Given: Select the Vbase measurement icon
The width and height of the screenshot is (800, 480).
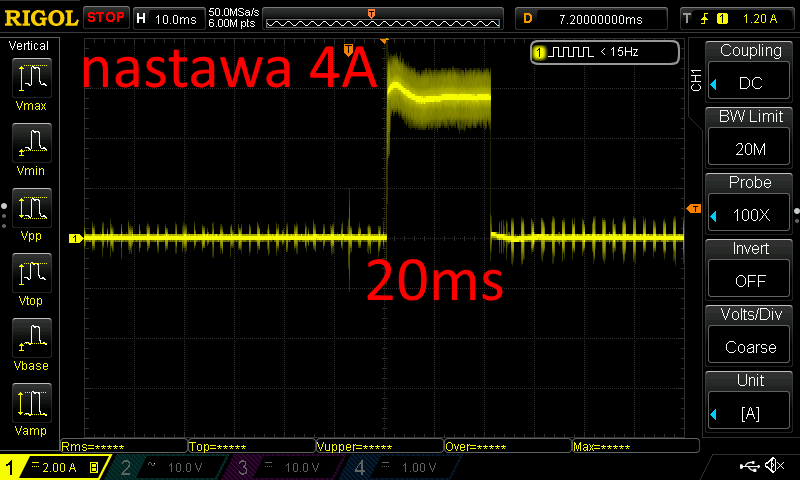Looking at the screenshot, I should click(32, 338).
